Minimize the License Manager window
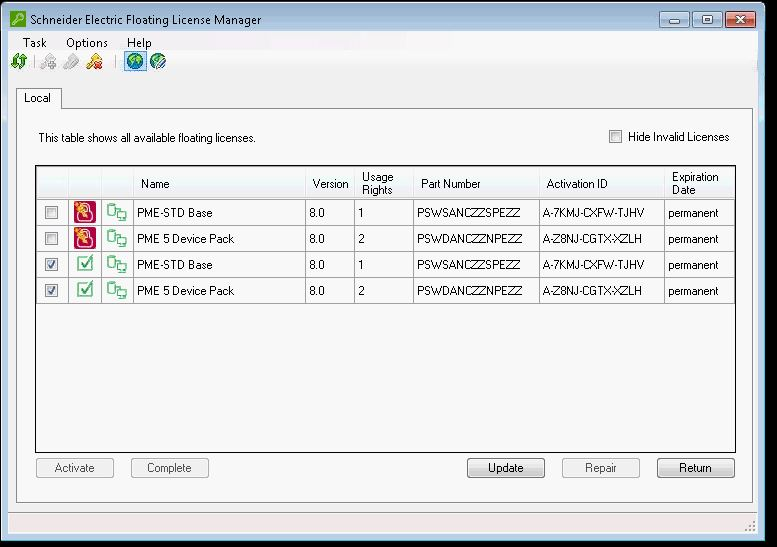Viewport: 777px width, 547px height. tap(674, 20)
